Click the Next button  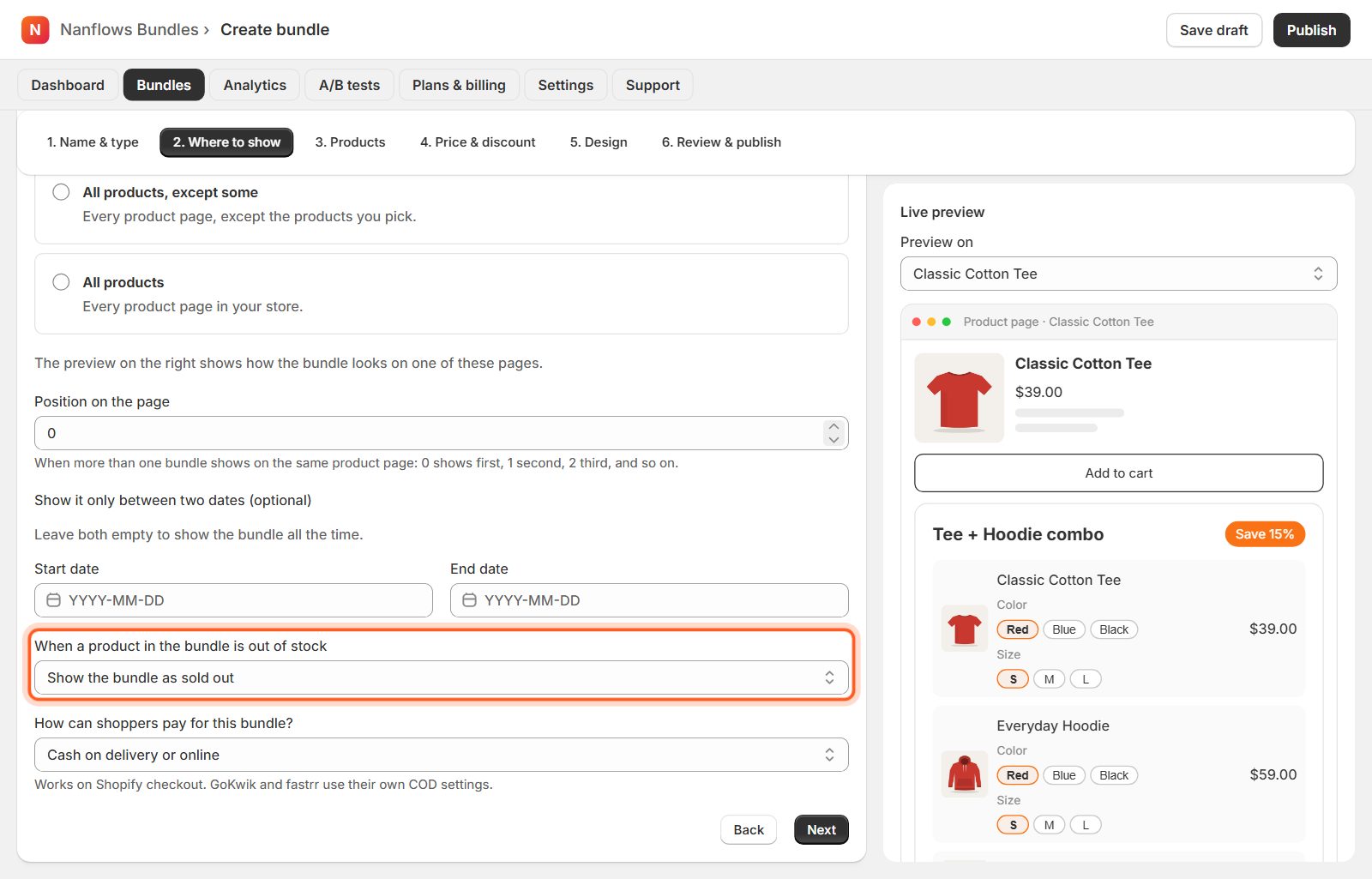click(821, 829)
